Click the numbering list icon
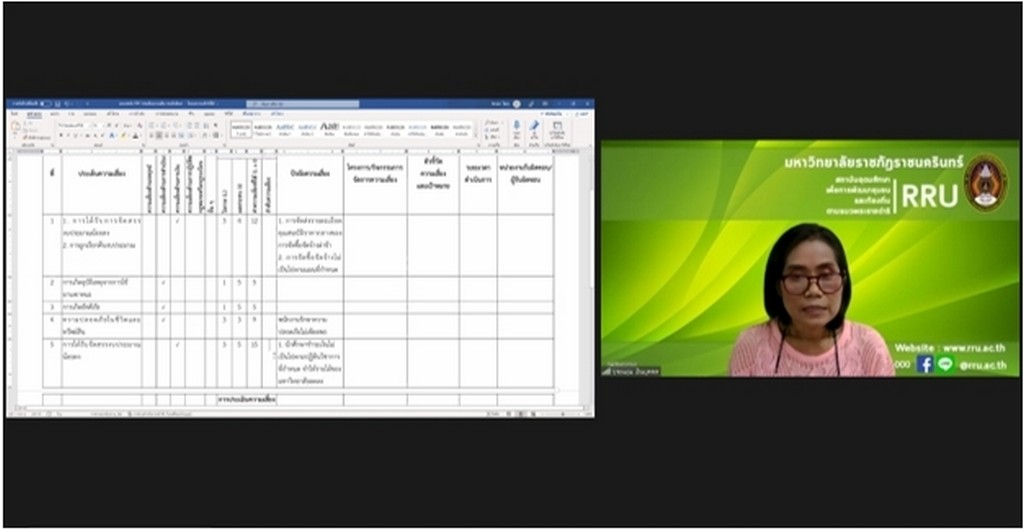The height and width of the screenshot is (531, 1024). click(x=163, y=125)
